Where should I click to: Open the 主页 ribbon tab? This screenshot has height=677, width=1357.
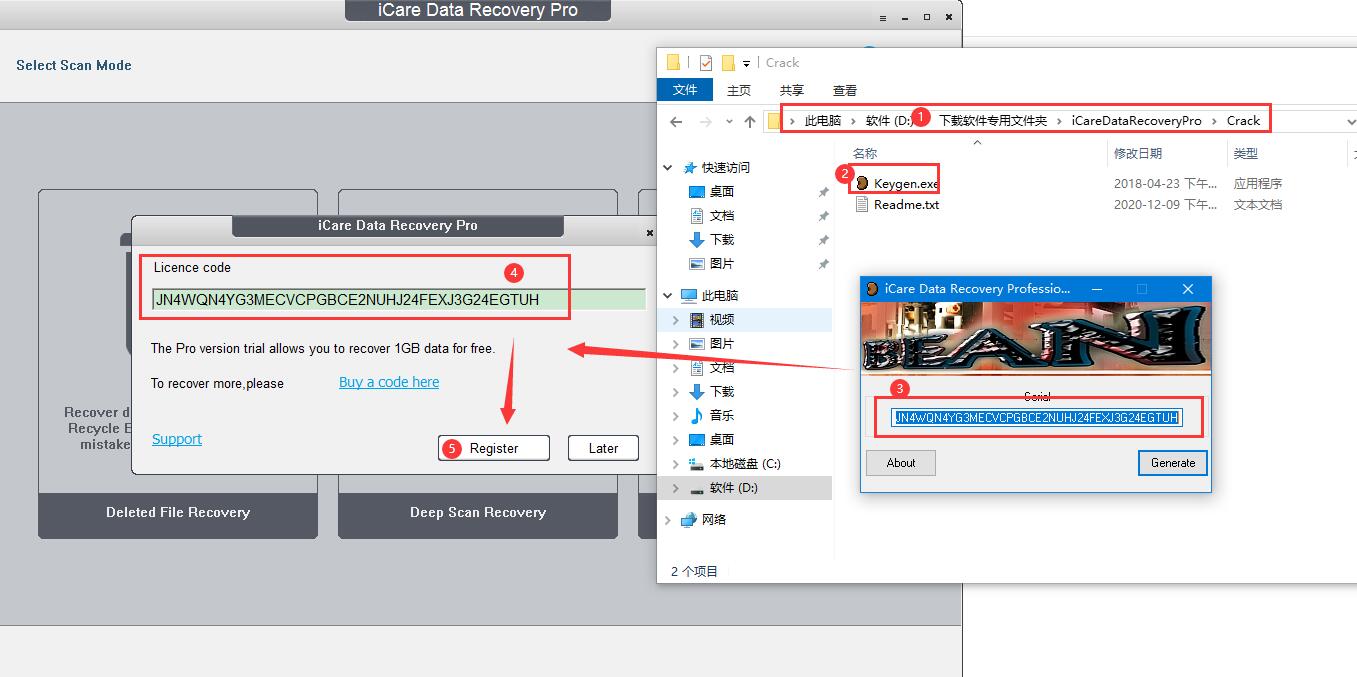coord(739,90)
